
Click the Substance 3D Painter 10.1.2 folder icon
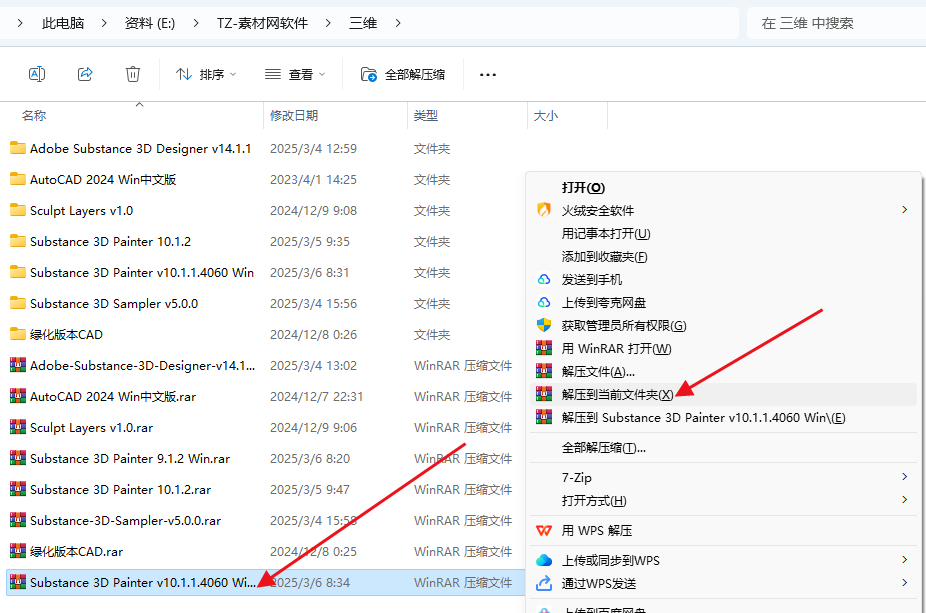click(x=18, y=241)
